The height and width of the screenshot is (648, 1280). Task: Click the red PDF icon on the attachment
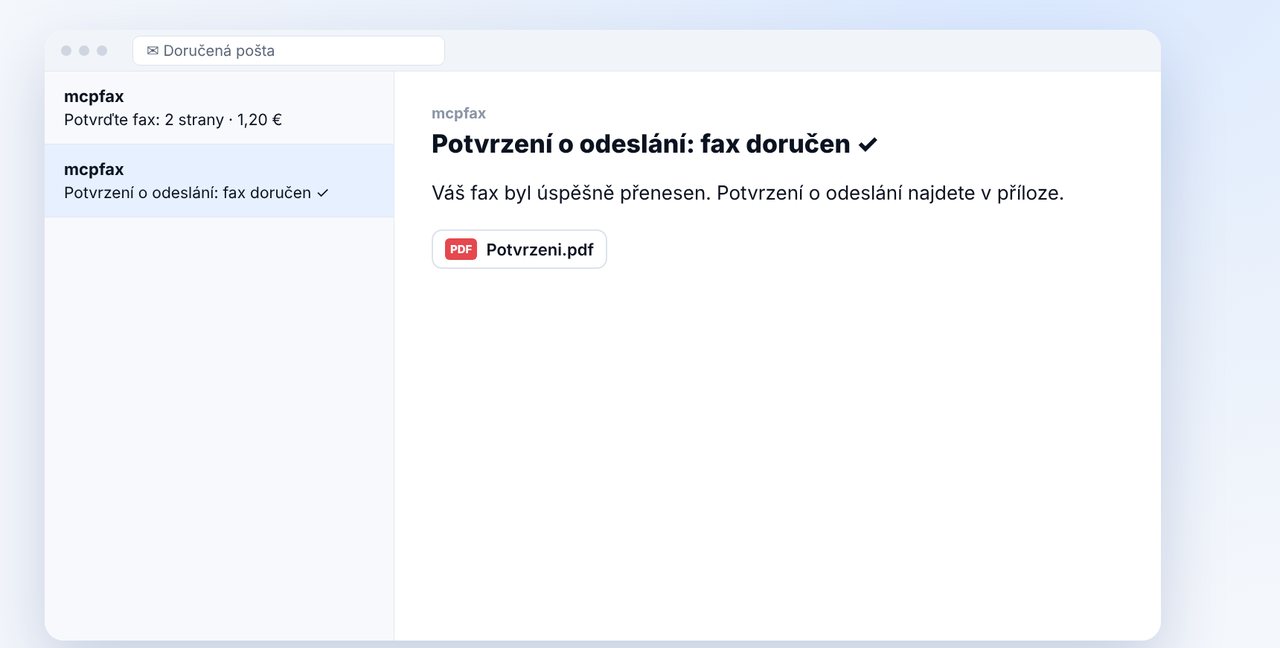461,250
